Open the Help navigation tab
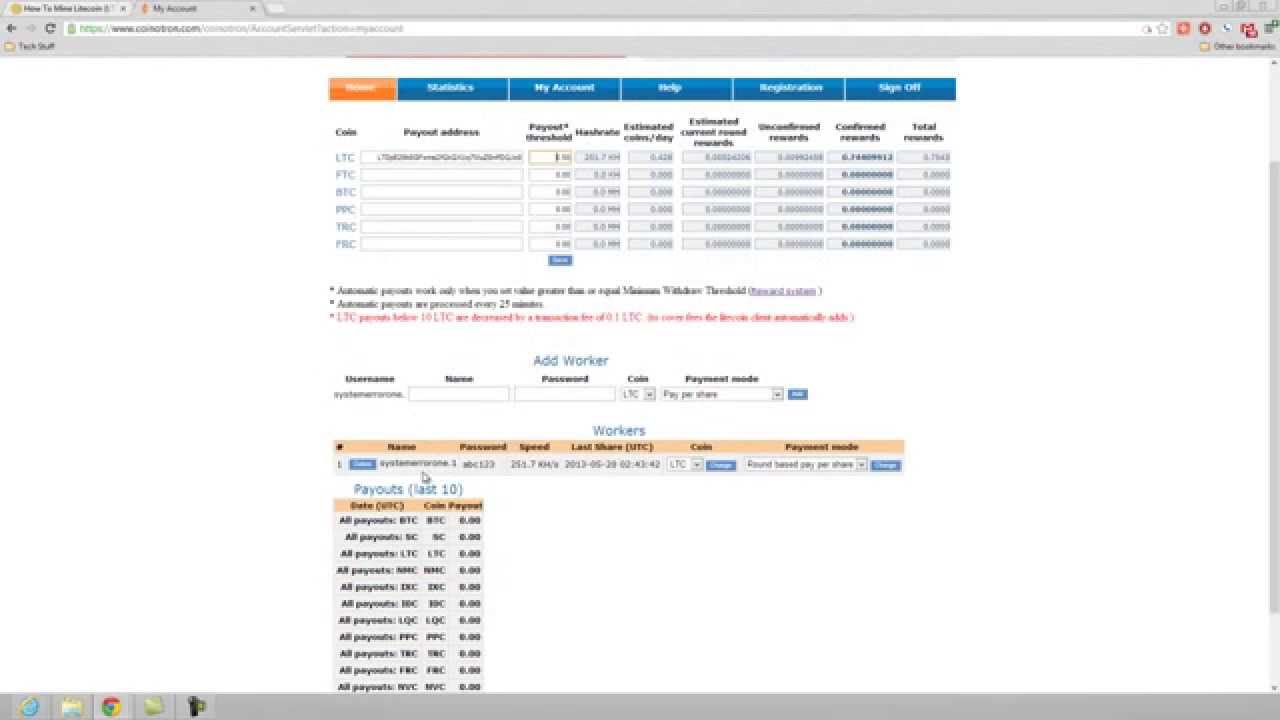Screen dimensions: 1280x720 [676, 88]
